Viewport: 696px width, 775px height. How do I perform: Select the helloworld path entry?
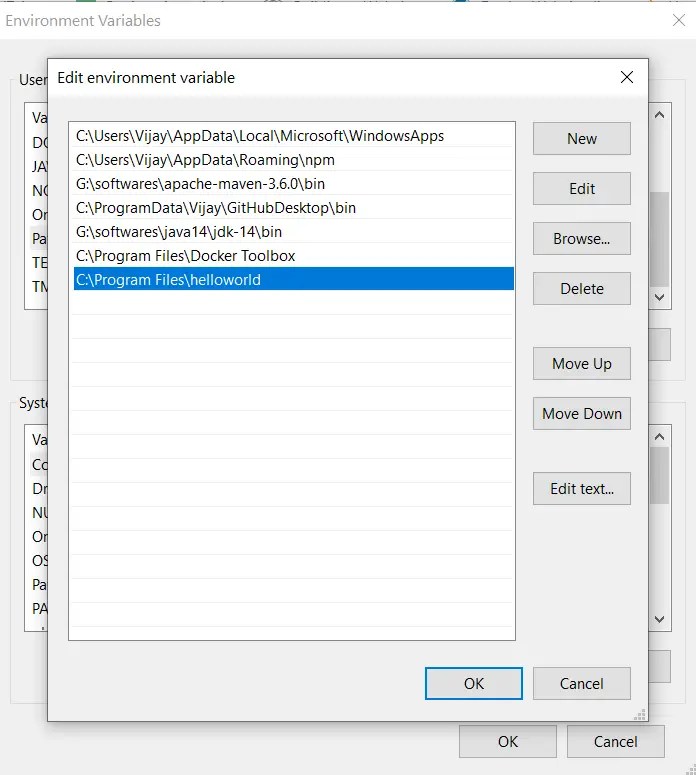169,280
